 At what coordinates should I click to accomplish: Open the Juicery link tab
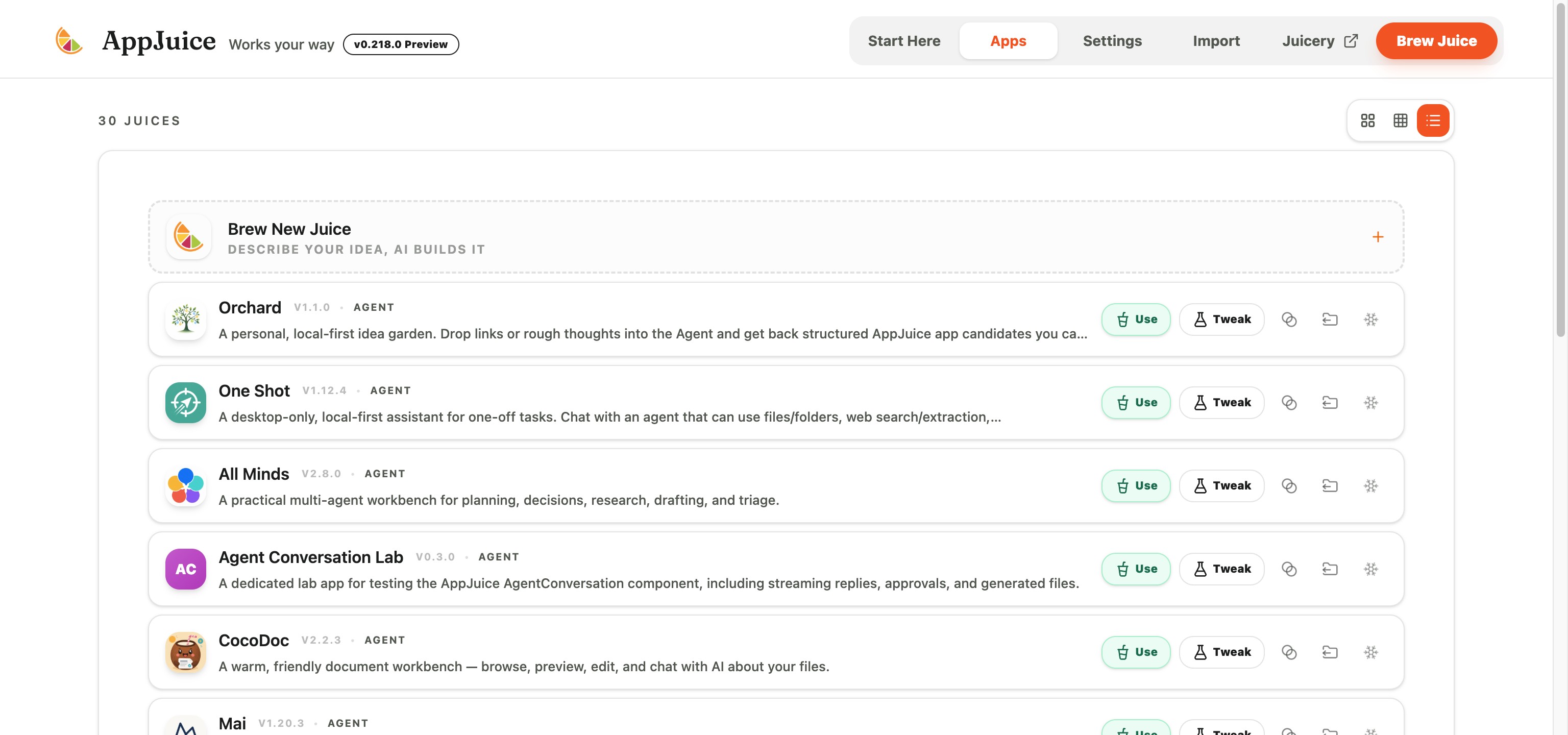click(x=1319, y=41)
